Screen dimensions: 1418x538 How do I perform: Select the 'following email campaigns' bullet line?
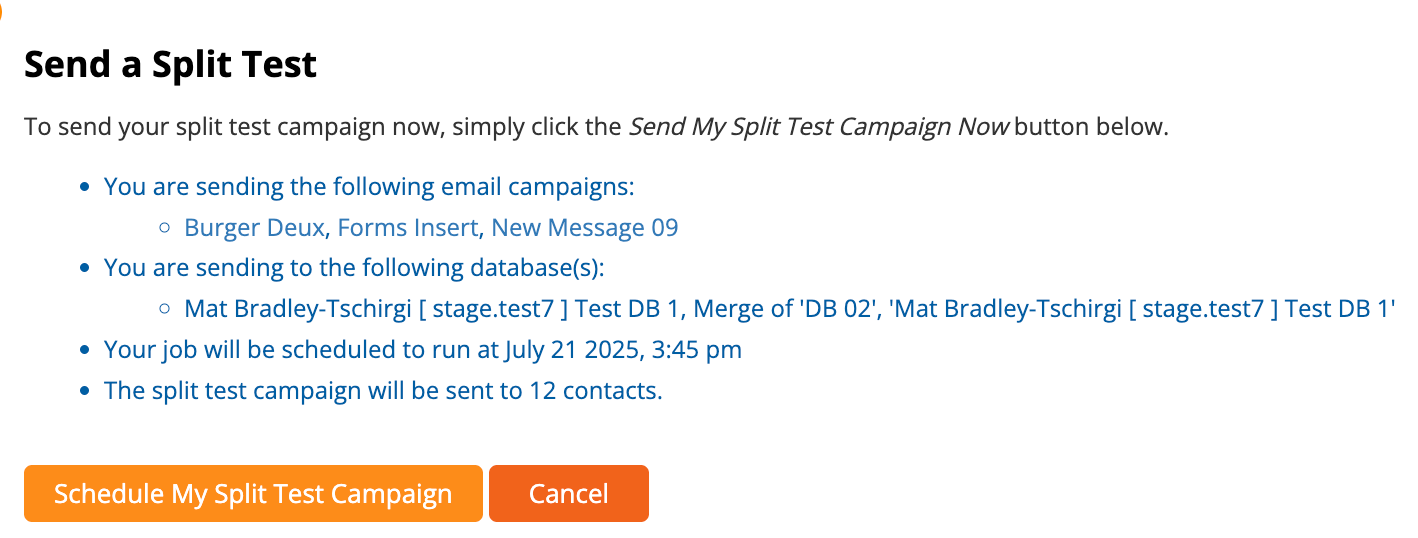(x=369, y=187)
